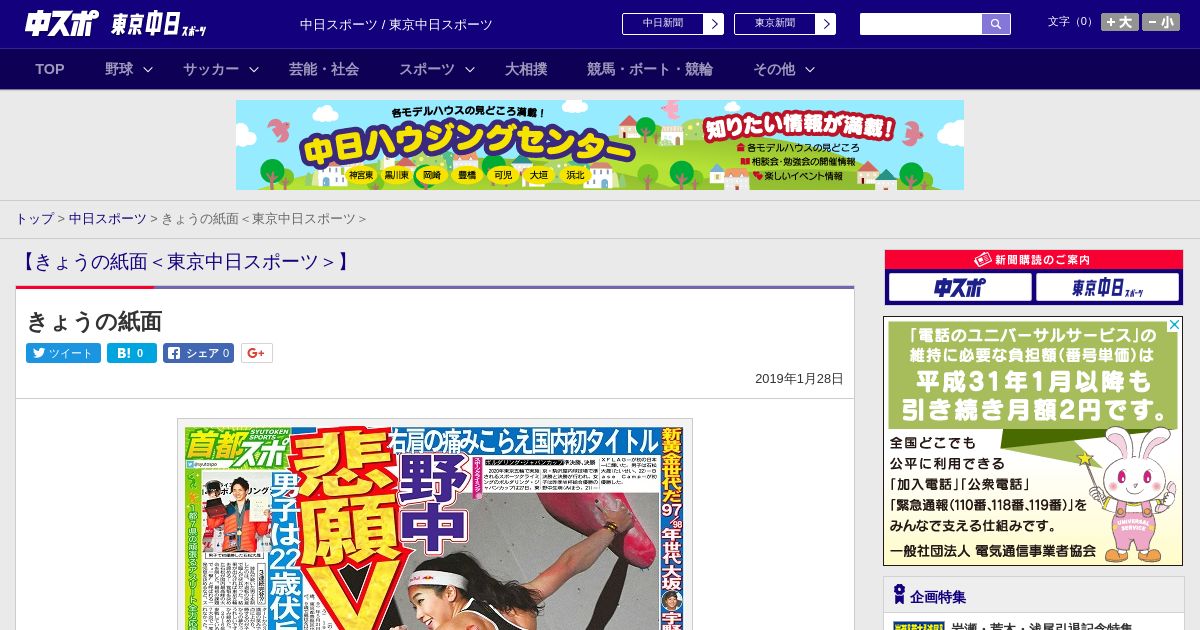The width and height of the screenshot is (1200, 630).
Task: Follow トップ breadcrumb link
Action: (34, 218)
